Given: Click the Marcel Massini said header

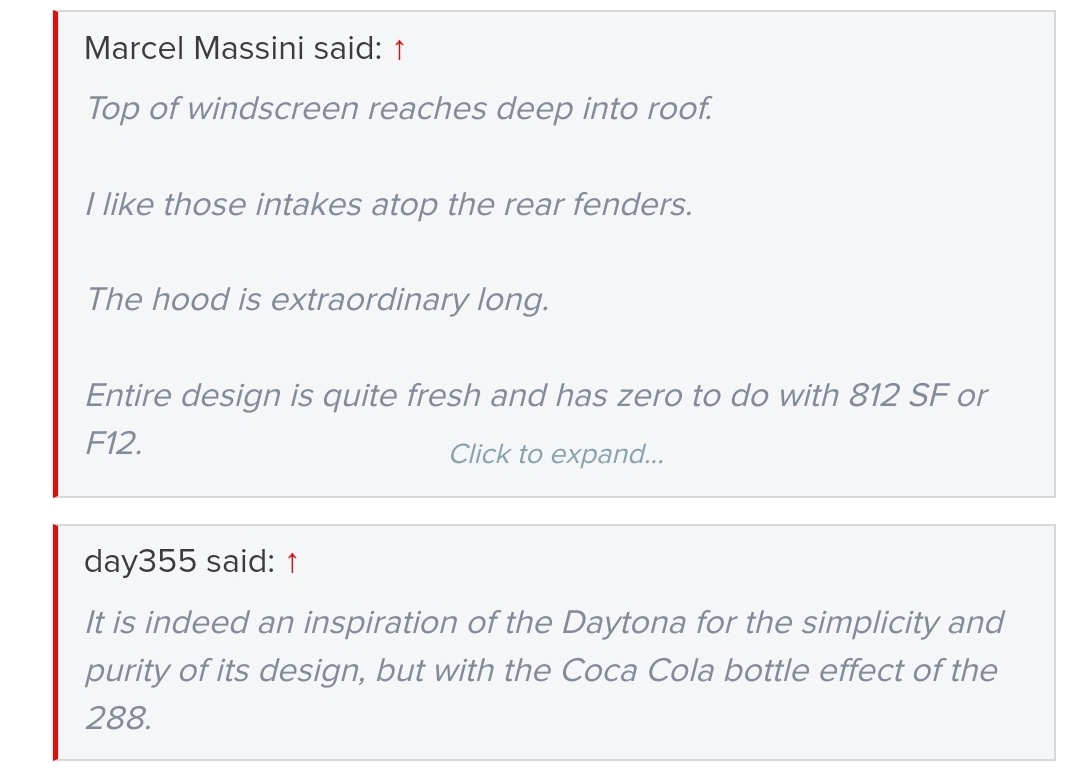Looking at the screenshot, I should coord(232,48).
